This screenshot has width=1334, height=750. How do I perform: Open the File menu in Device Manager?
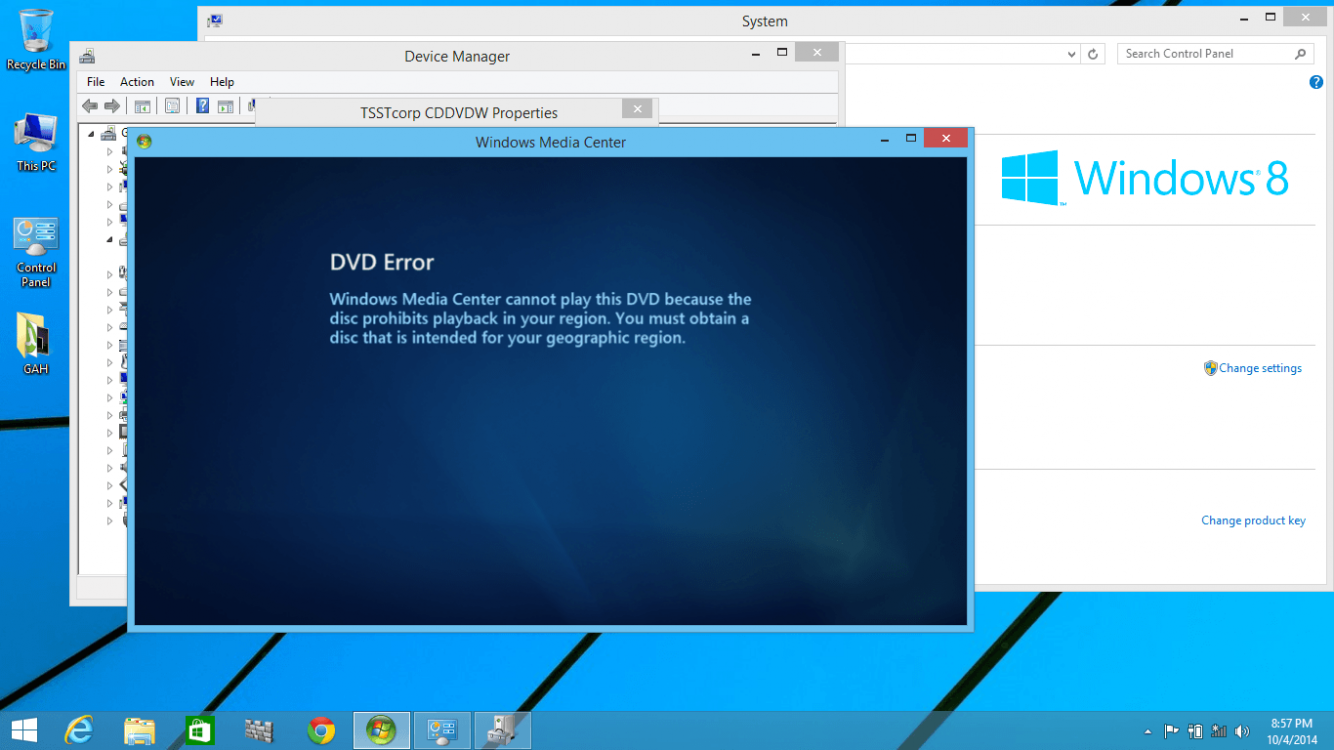[95, 82]
